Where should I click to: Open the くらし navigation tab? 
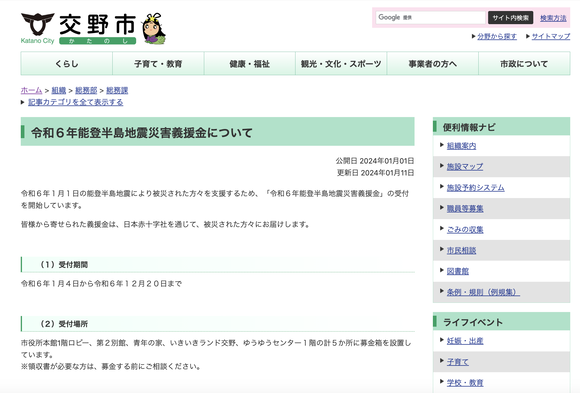pyautogui.click(x=67, y=64)
